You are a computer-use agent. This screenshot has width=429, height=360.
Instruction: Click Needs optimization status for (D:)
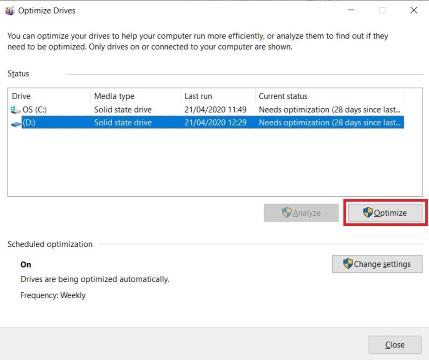coord(330,123)
